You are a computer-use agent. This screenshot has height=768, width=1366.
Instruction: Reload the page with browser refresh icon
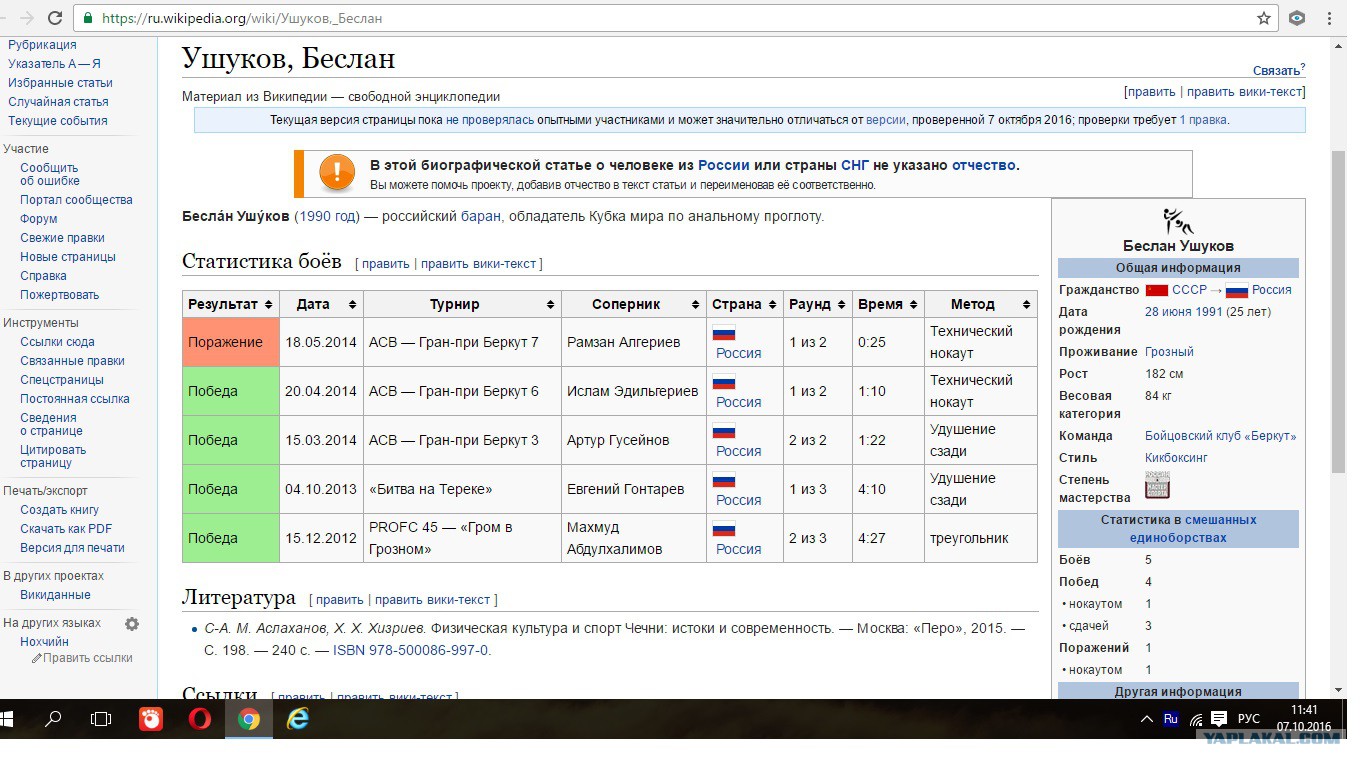(55, 18)
